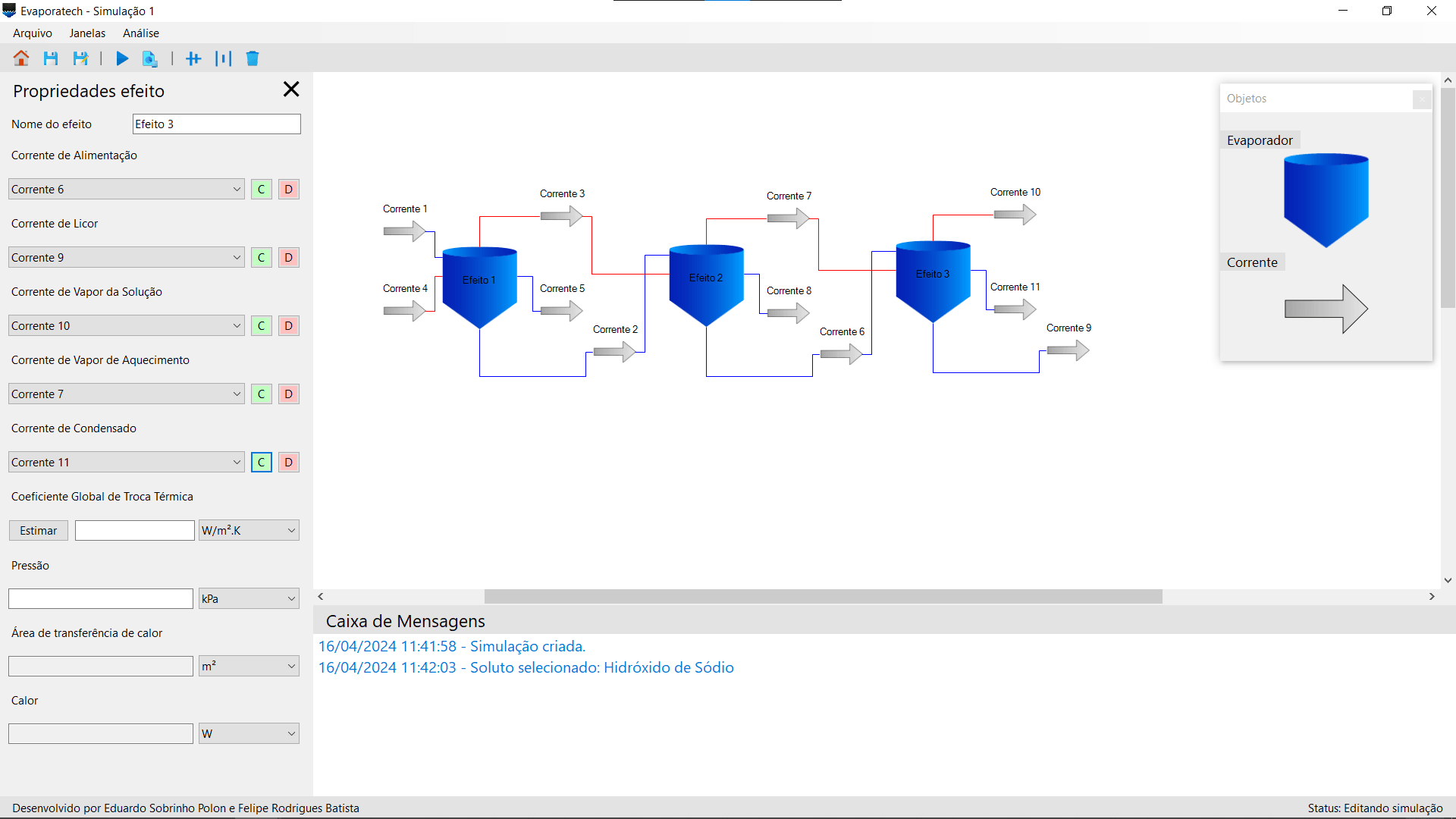Close the Propriedades efeito panel
Screen dimensions: 1456x819
click(x=291, y=89)
